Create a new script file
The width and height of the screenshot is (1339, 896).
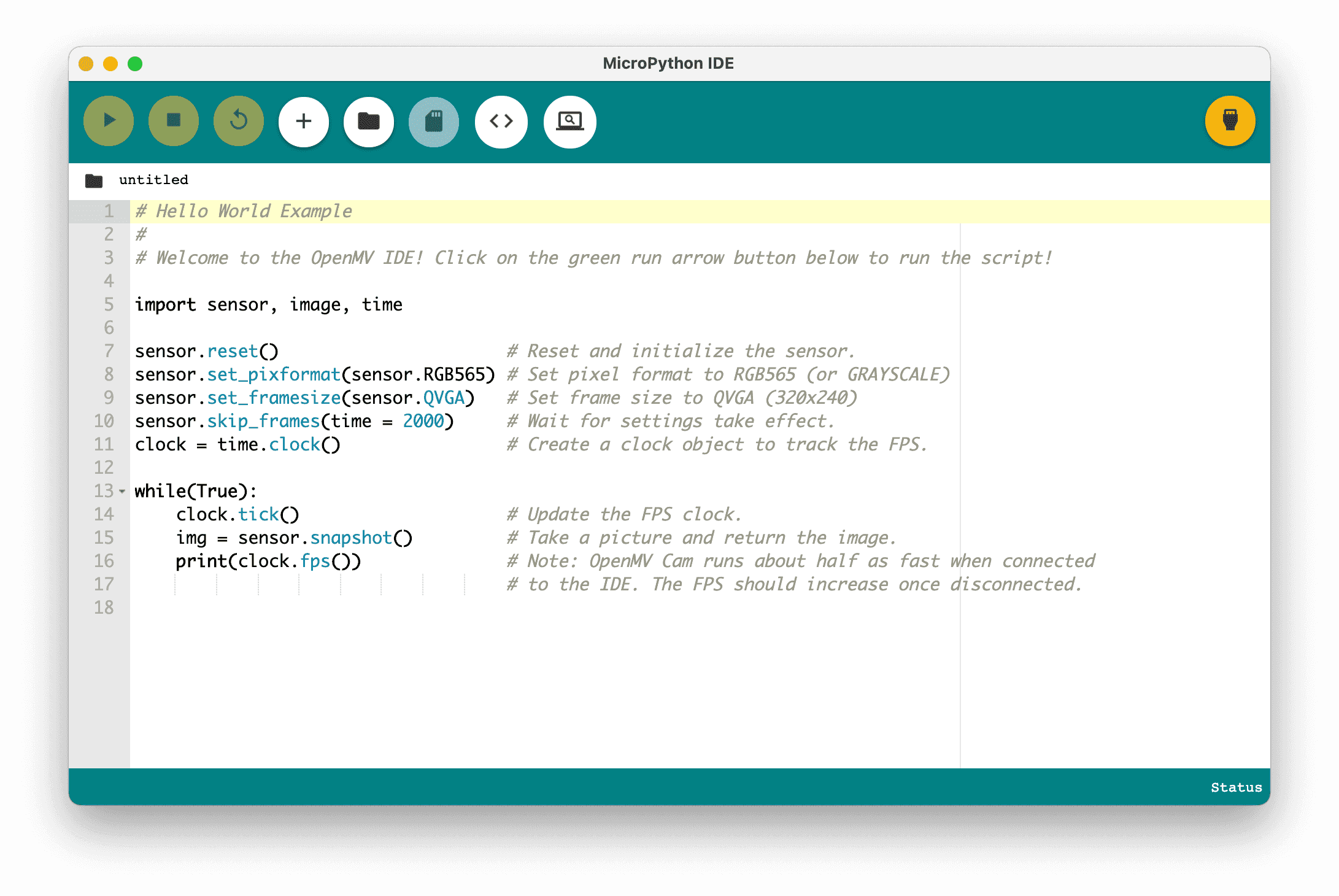303,122
